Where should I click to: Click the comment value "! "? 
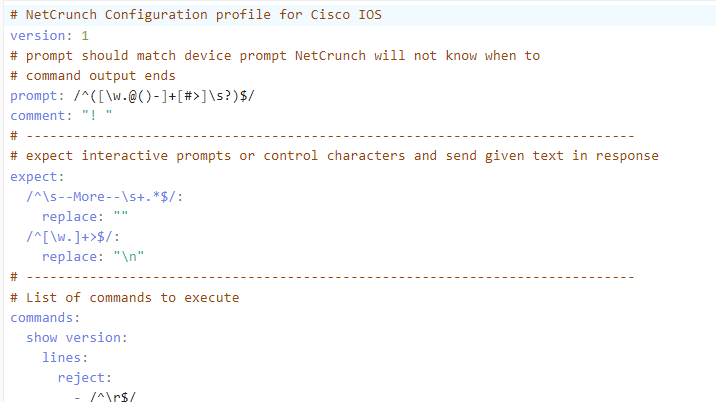coord(97,116)
